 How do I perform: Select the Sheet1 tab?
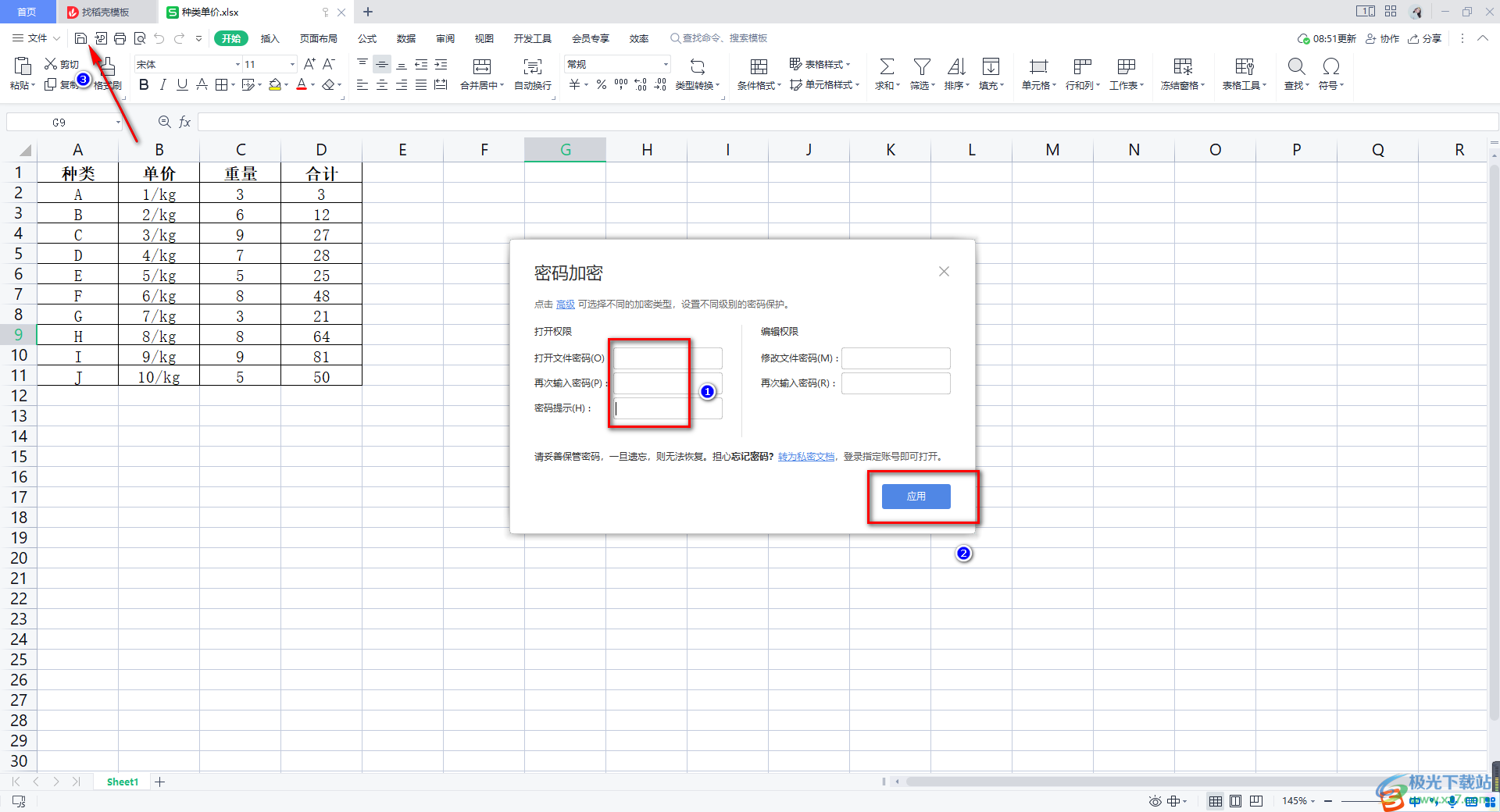click(122, 782)
